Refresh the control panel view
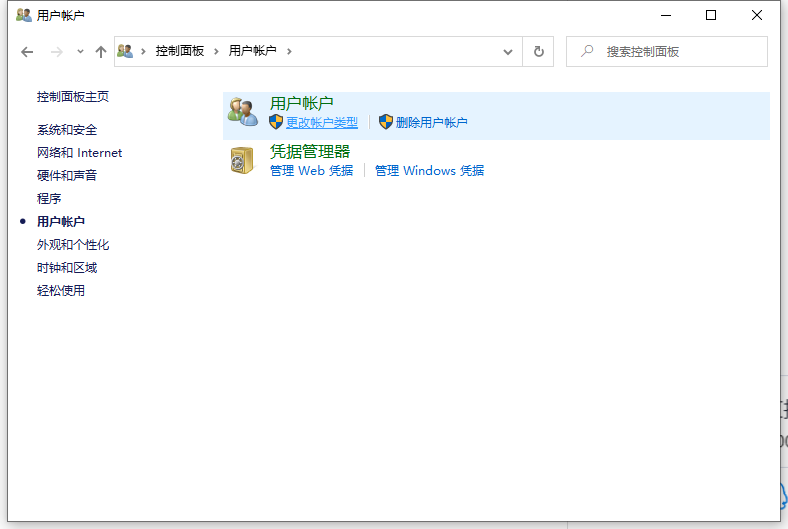Screen dimensions: 788x529 [x=539, y=52]
